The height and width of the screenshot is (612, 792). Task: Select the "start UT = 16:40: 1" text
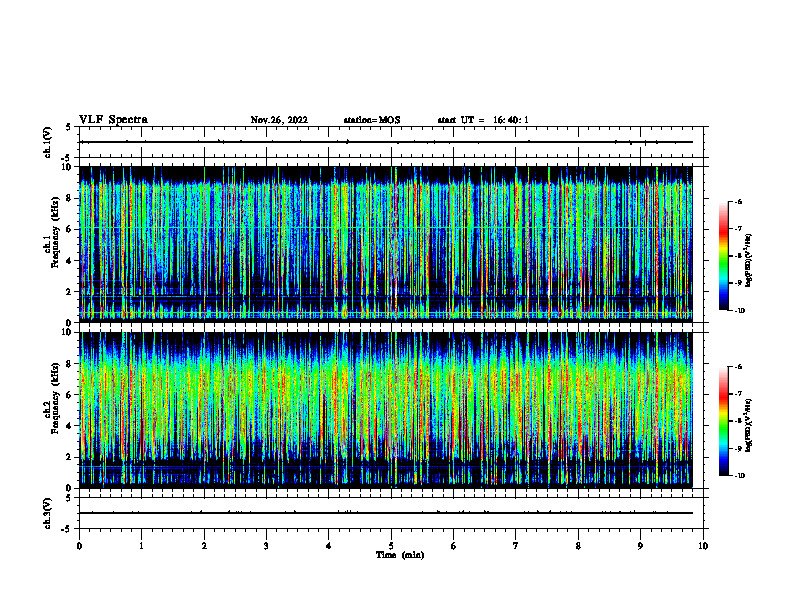(x=483, y=120)
